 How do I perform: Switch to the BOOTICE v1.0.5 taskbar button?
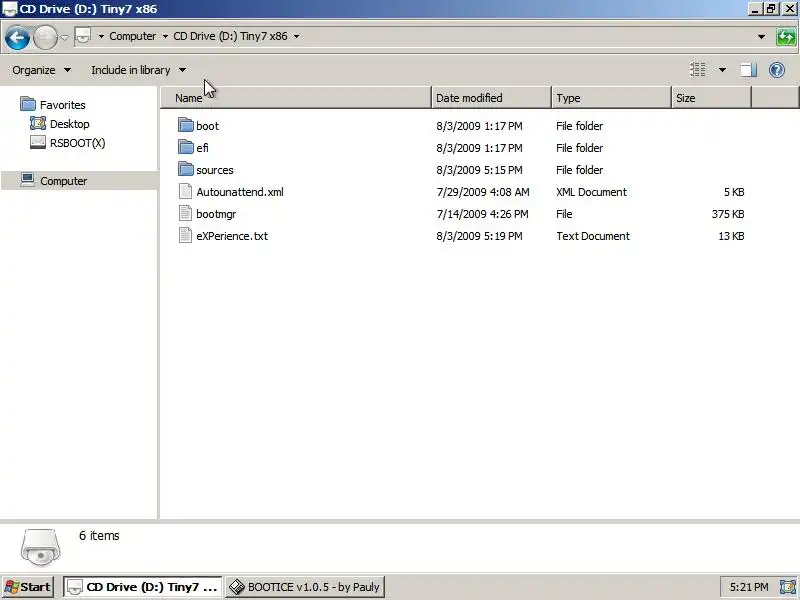[x=305, y=587]
